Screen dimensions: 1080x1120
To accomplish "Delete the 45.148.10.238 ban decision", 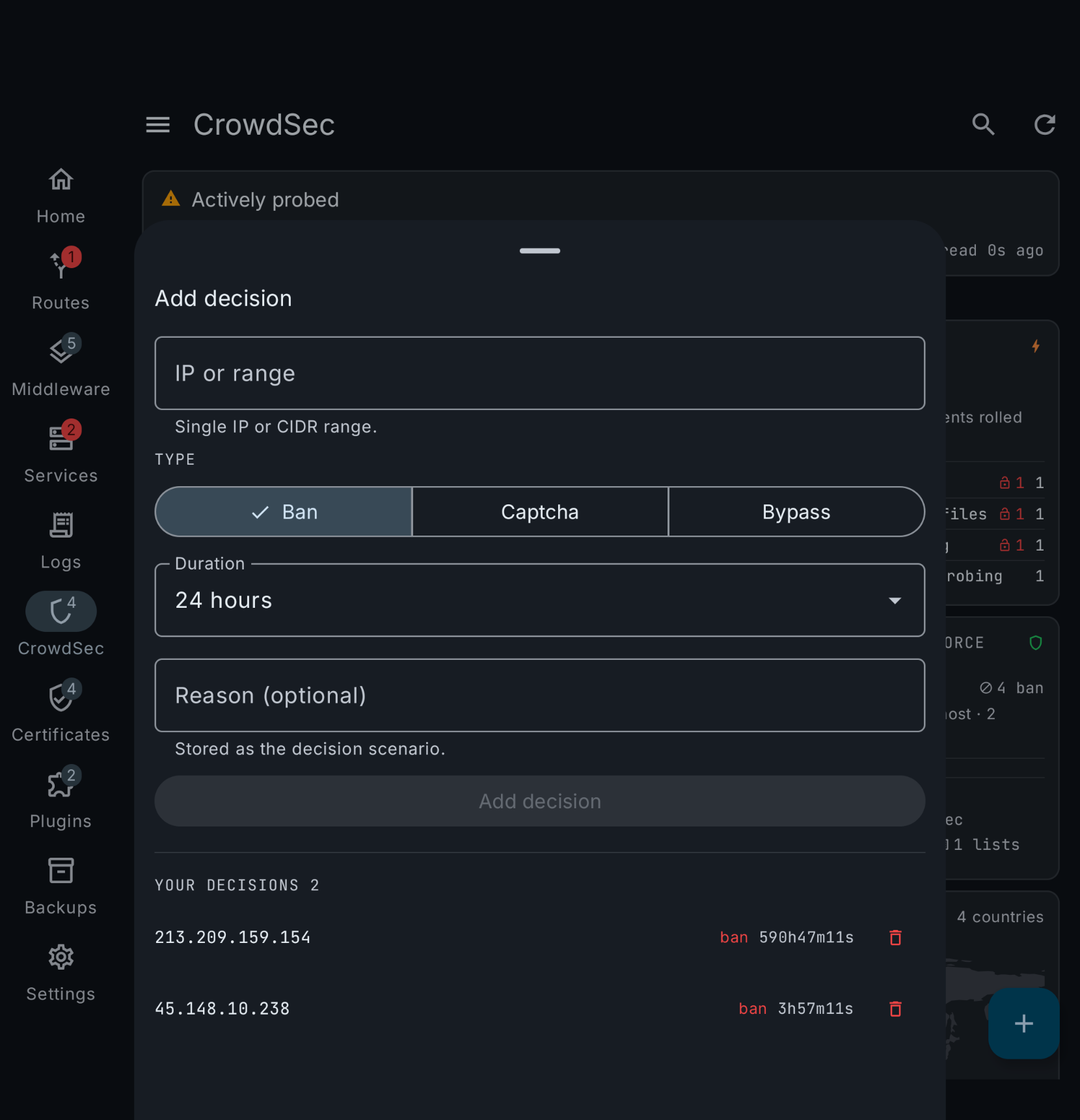I will pyautogui.click(x=895, y=1009).
